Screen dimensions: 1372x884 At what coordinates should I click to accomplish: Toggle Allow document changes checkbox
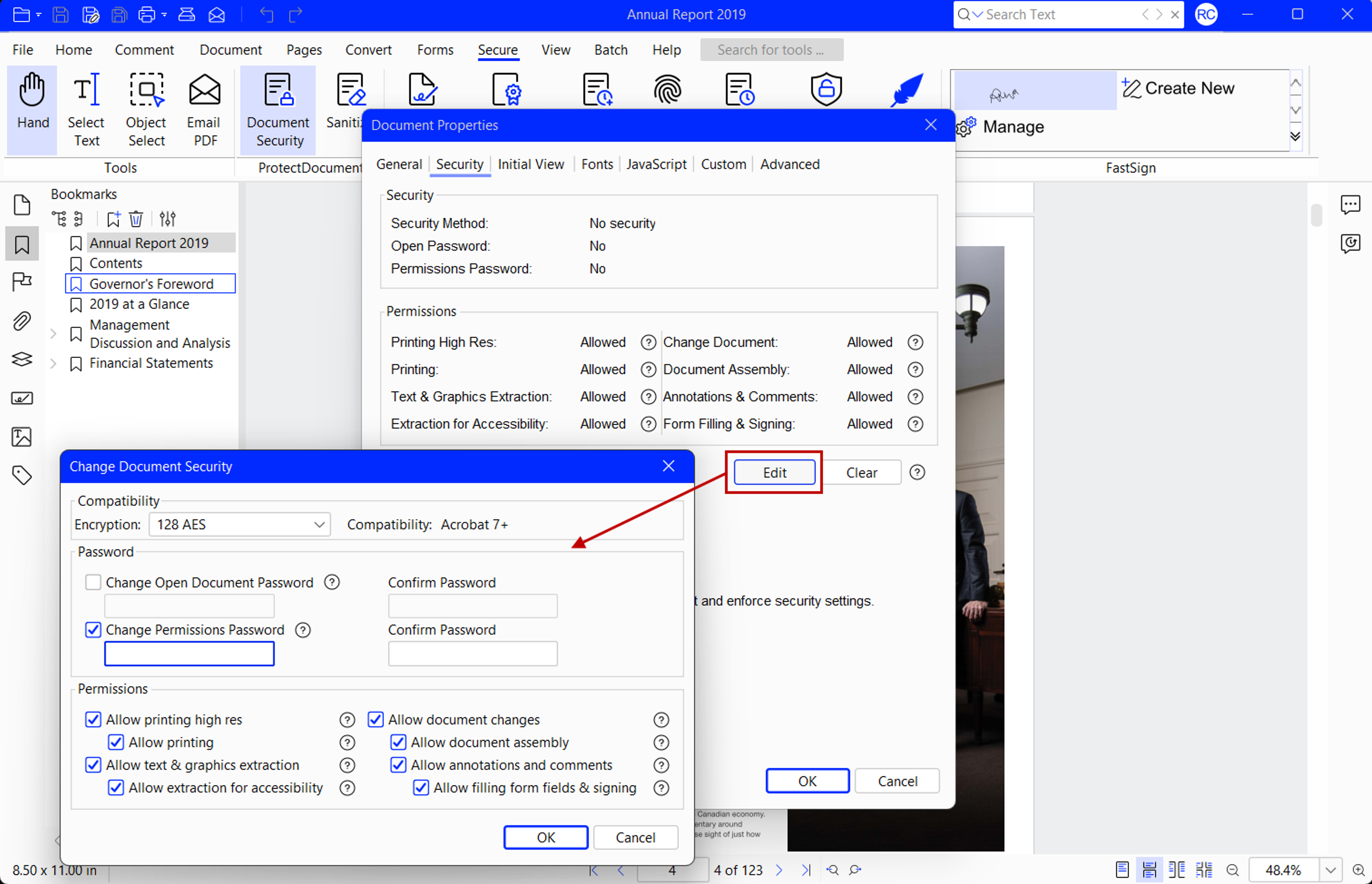coord(376,720)
